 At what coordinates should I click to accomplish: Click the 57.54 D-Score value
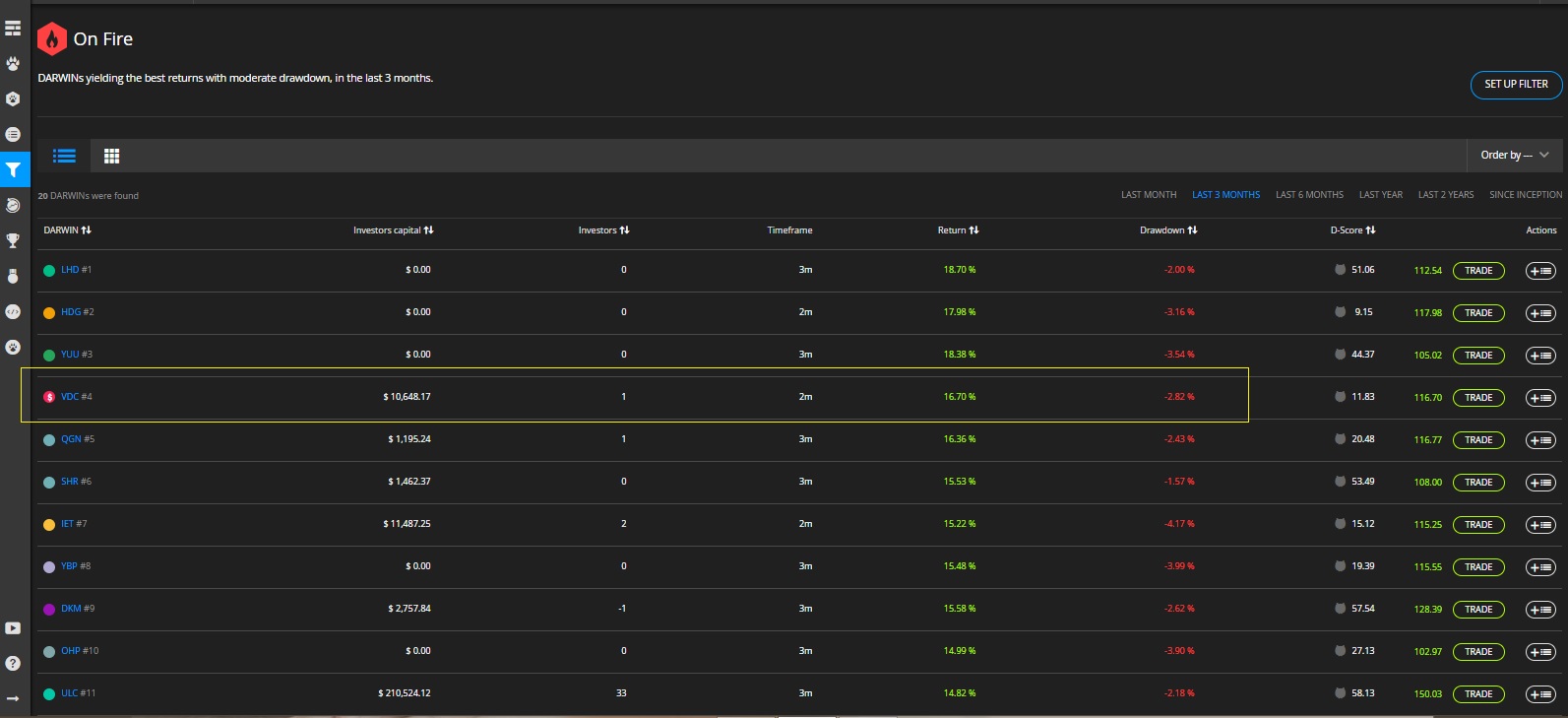[x=1363, y=609]
